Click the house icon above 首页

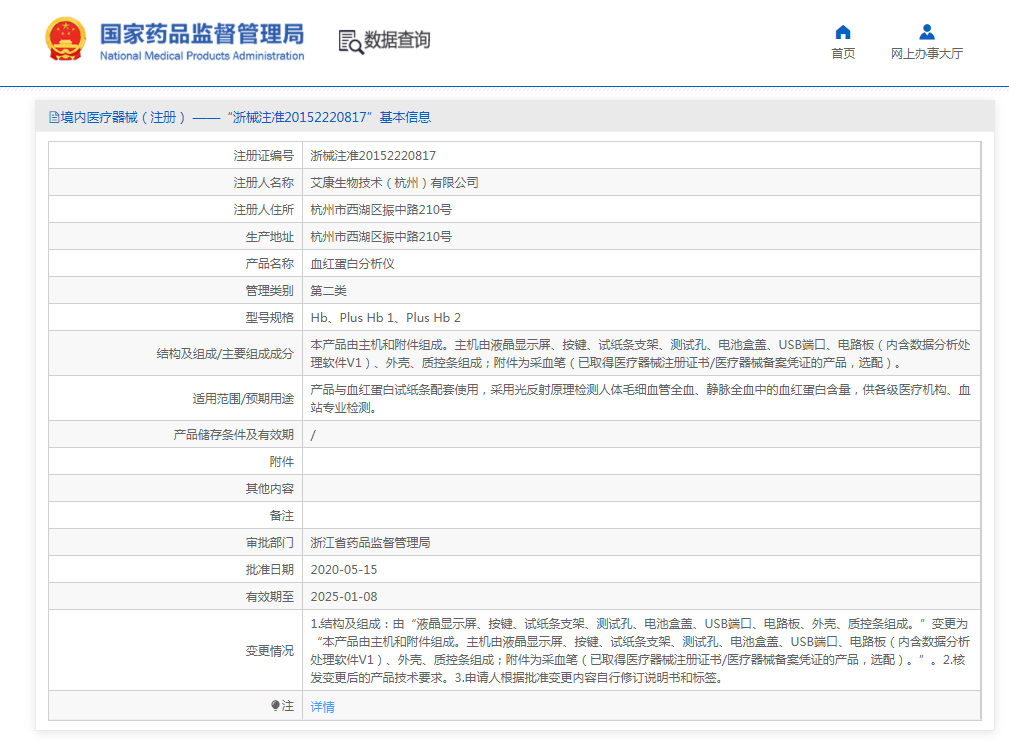coord(843,32)
